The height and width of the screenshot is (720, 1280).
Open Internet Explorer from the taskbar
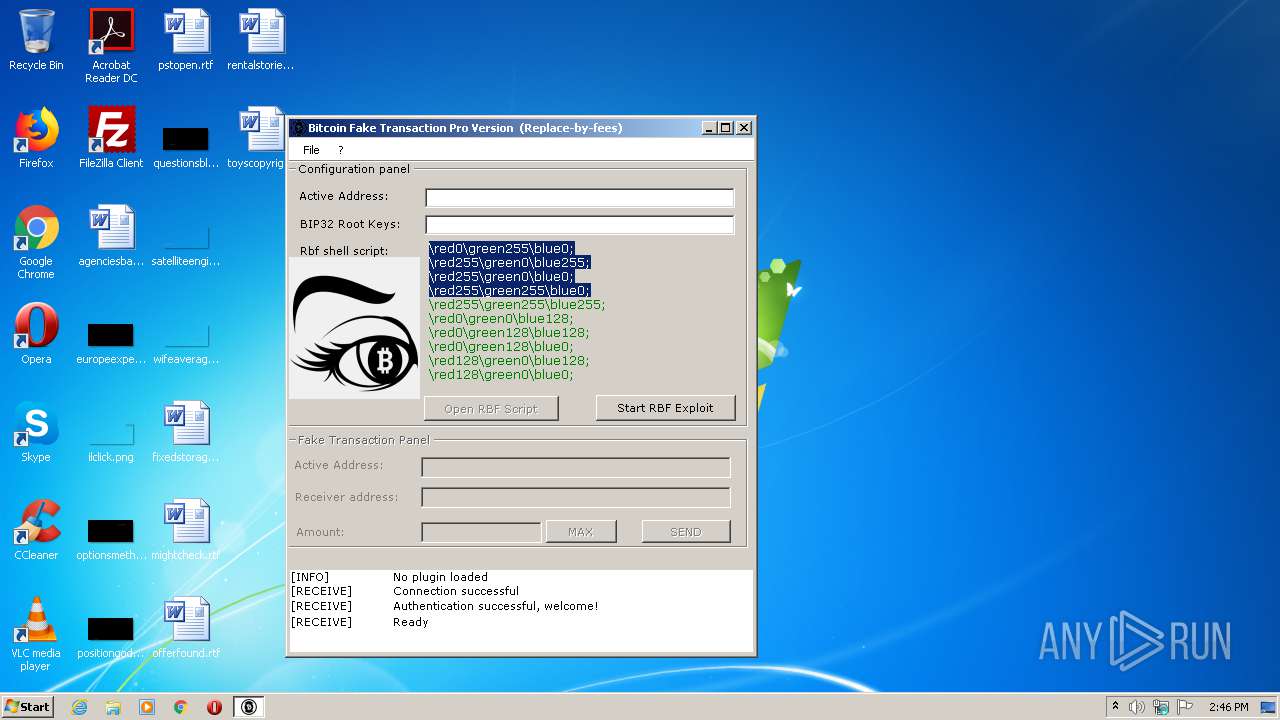coord(79,707)
